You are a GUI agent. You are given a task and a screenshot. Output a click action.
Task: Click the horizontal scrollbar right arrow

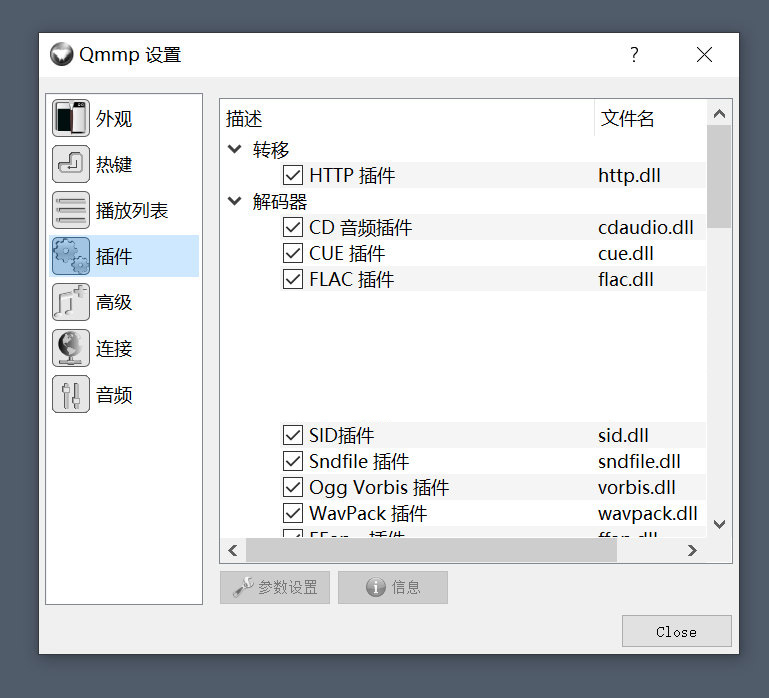coord(692,550)
